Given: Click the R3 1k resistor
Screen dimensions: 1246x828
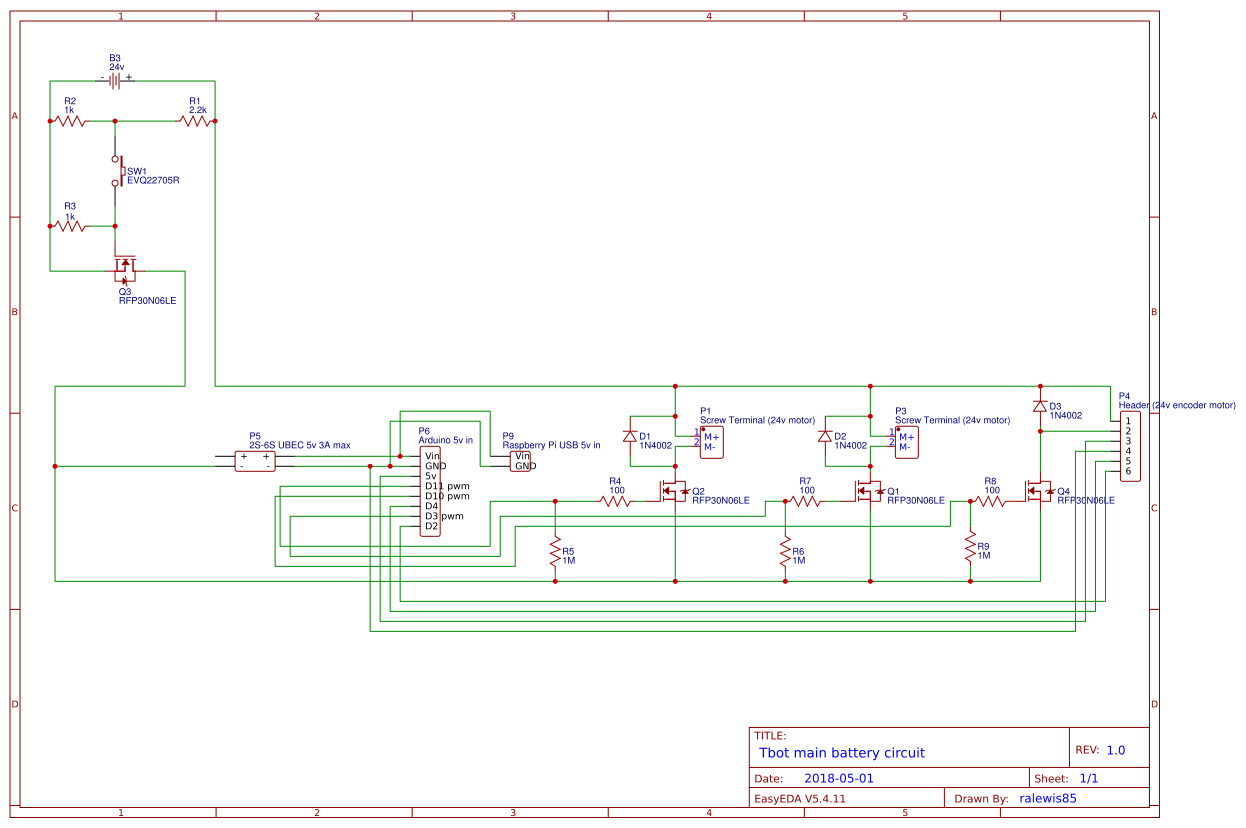Looking at the screenshot, I should [69, 227].
